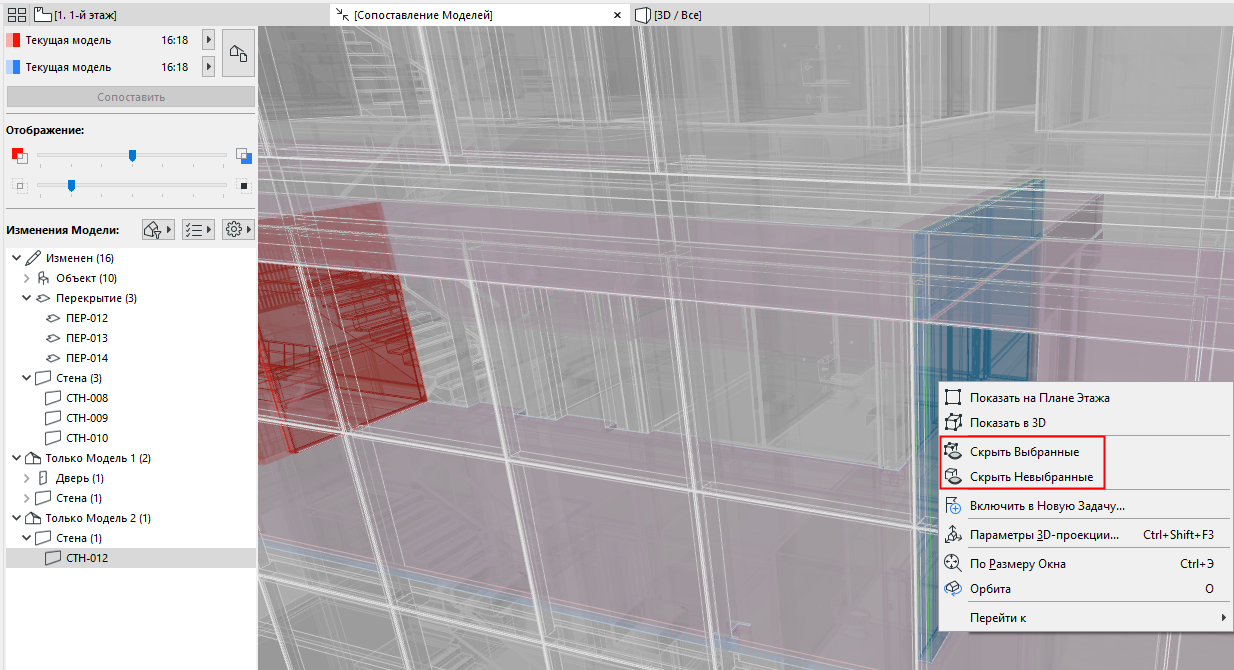Click the object icon beside Объект (10)
Image resolution: width=1234 pixels, height=670 pixels.
click(44, 278)
